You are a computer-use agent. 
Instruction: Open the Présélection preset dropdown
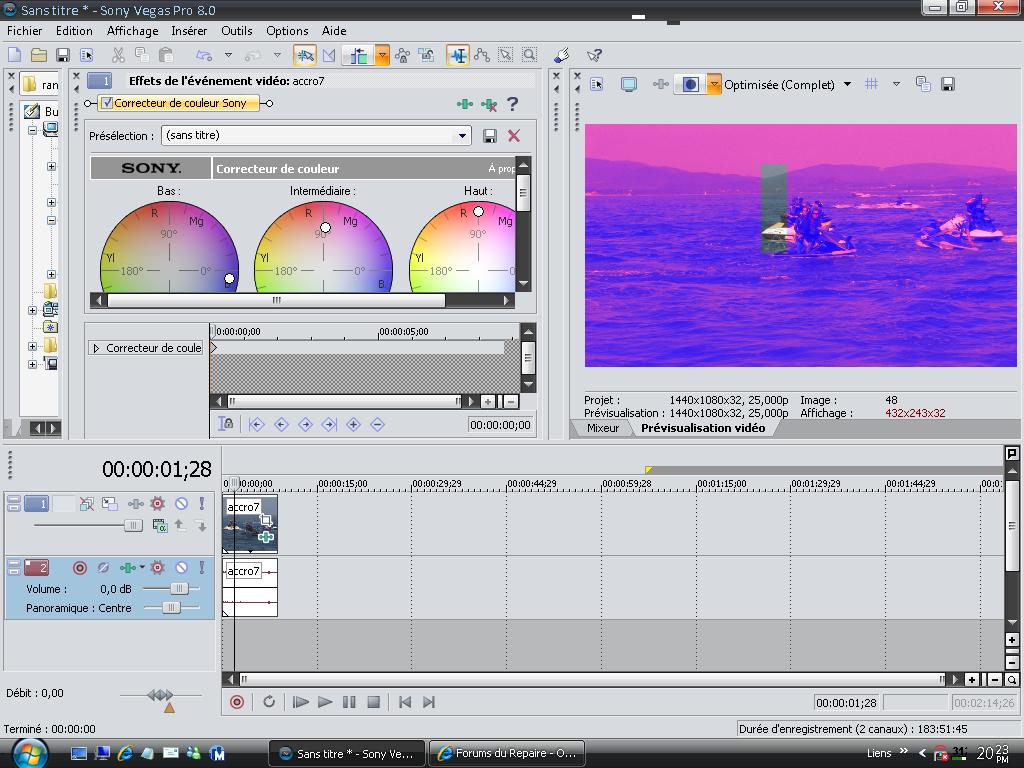pyautogui.click(x=462, y=136)
